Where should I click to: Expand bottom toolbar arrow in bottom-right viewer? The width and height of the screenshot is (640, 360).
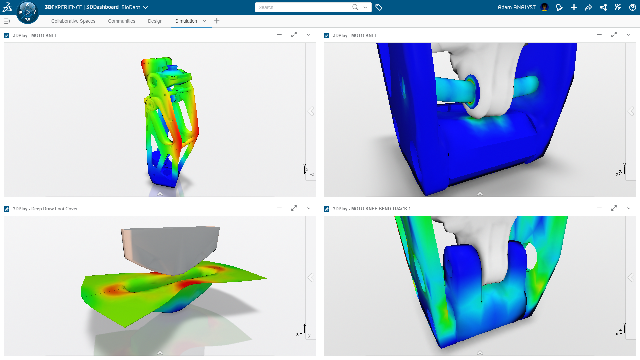click(x=480, y=353)
